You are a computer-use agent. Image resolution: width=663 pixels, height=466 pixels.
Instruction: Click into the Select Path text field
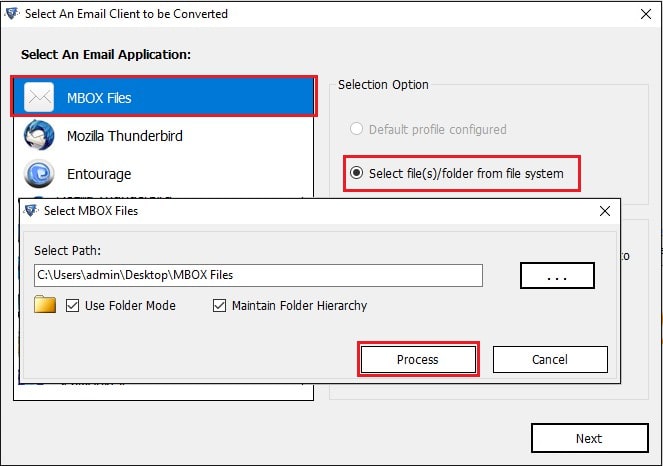258,275
